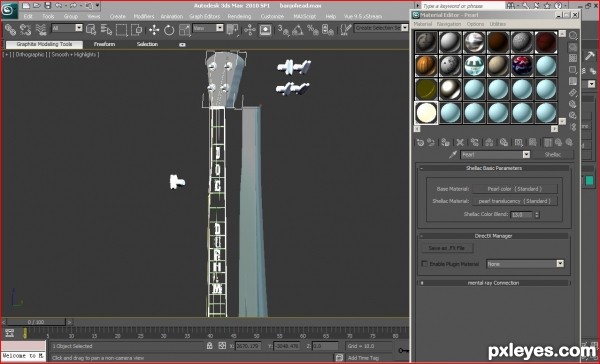Click Reset Map/Material to Default icon
This screenshot has height=364, width=600.
(460, 143)
